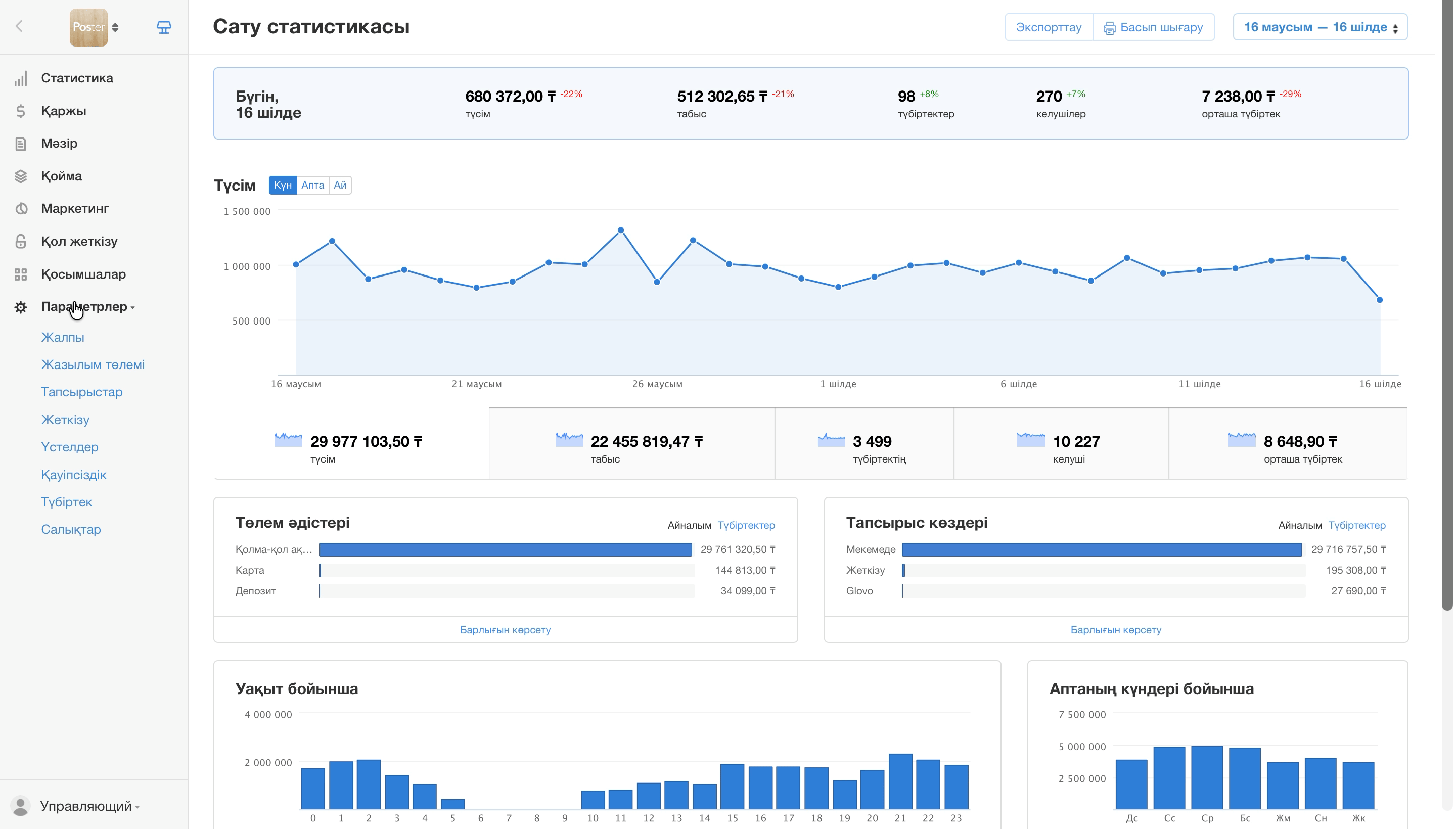Toggle payment methods to Түбіртектер

[x=746, y=525]
